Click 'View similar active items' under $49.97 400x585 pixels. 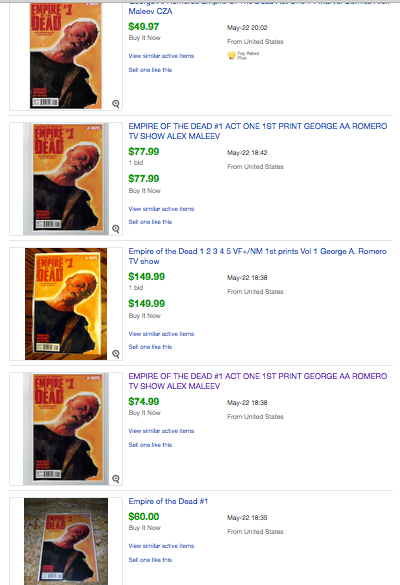[x=161, y=56]
